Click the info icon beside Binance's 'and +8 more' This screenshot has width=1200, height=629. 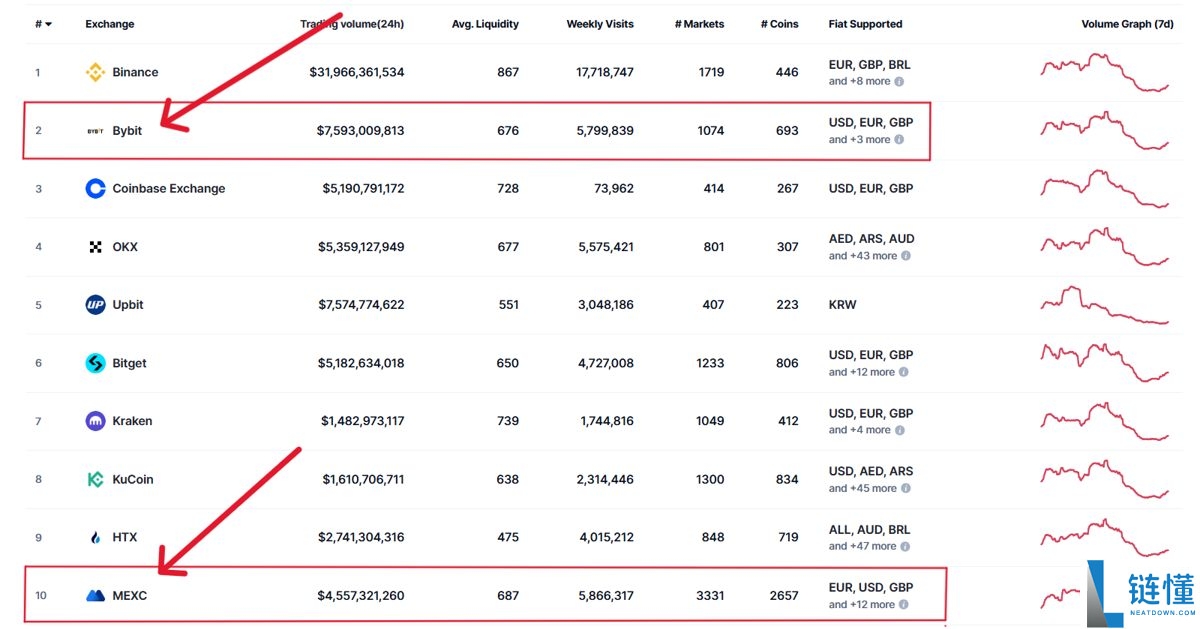[899, 81]
